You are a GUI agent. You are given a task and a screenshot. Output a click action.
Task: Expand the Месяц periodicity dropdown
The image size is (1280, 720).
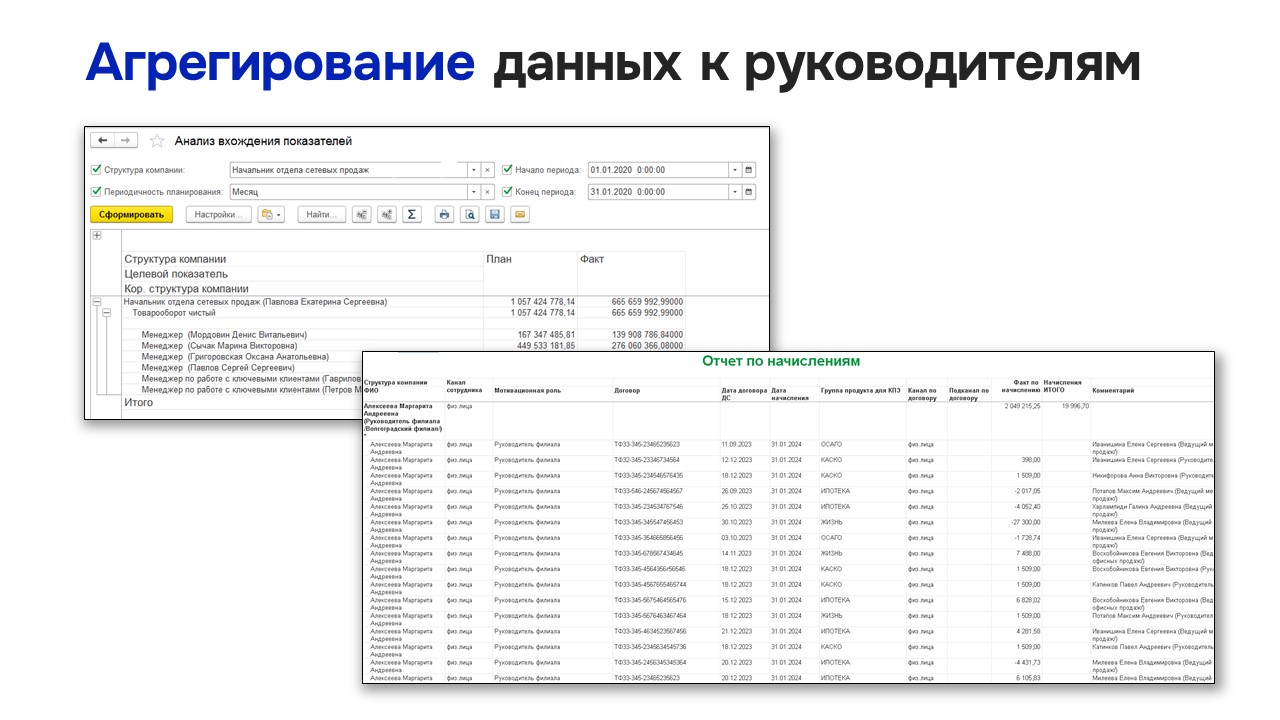(x=474, y=192)
